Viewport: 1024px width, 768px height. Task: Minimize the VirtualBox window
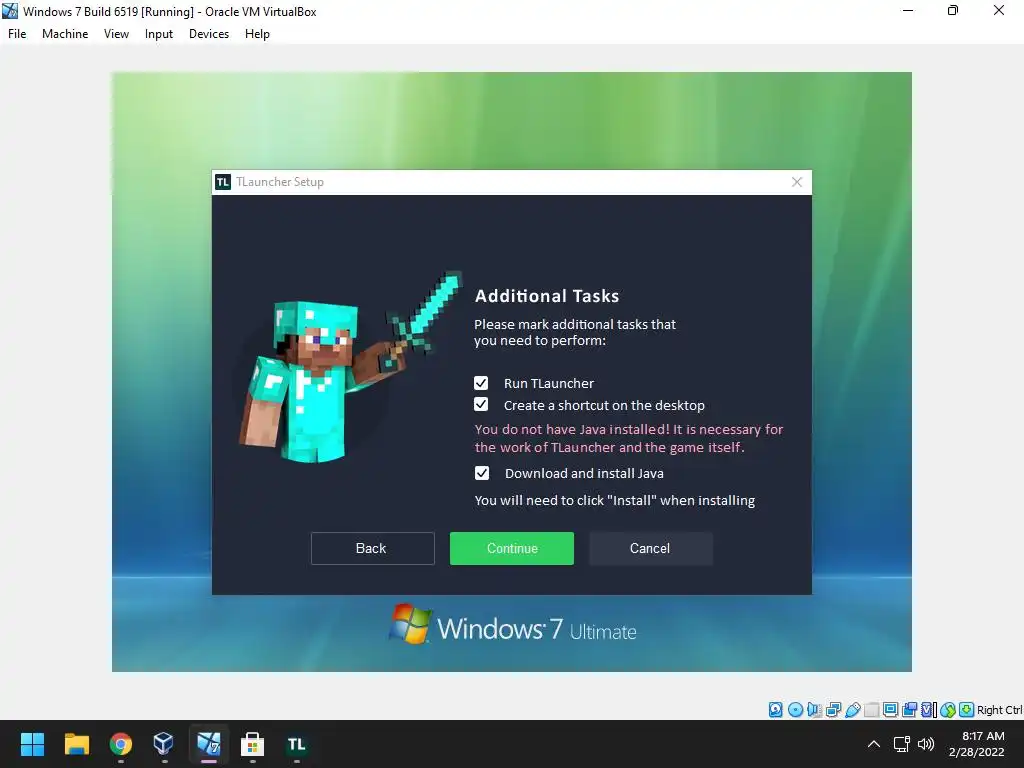pos(908,11)
